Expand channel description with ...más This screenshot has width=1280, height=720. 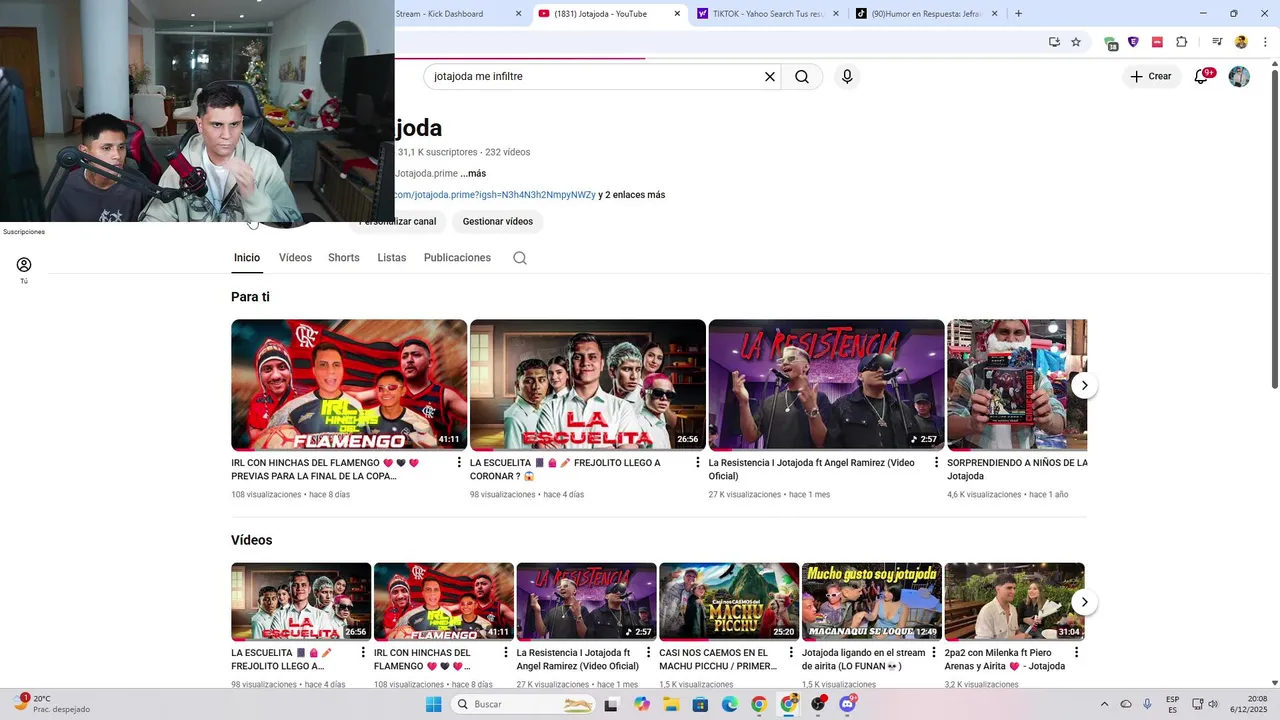coord(473,174)
